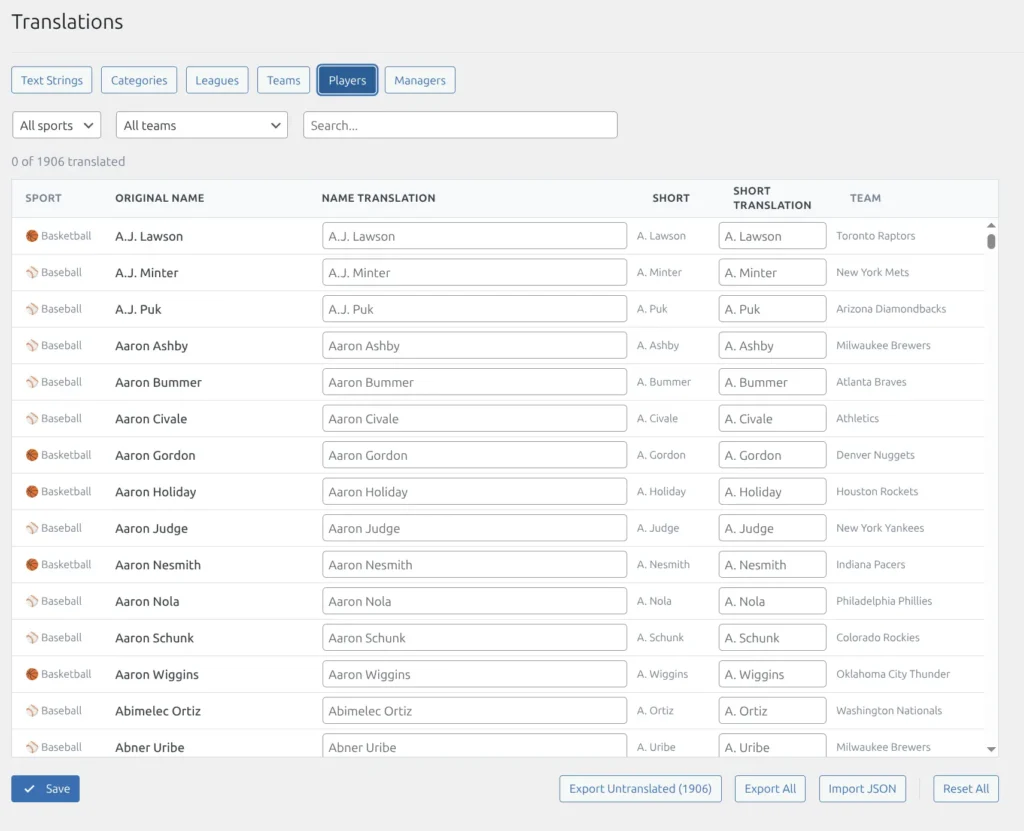The height and width of the screenshot is (831, 1024).
Task: Edit short translation field A. Ashby
Action: 773,346
